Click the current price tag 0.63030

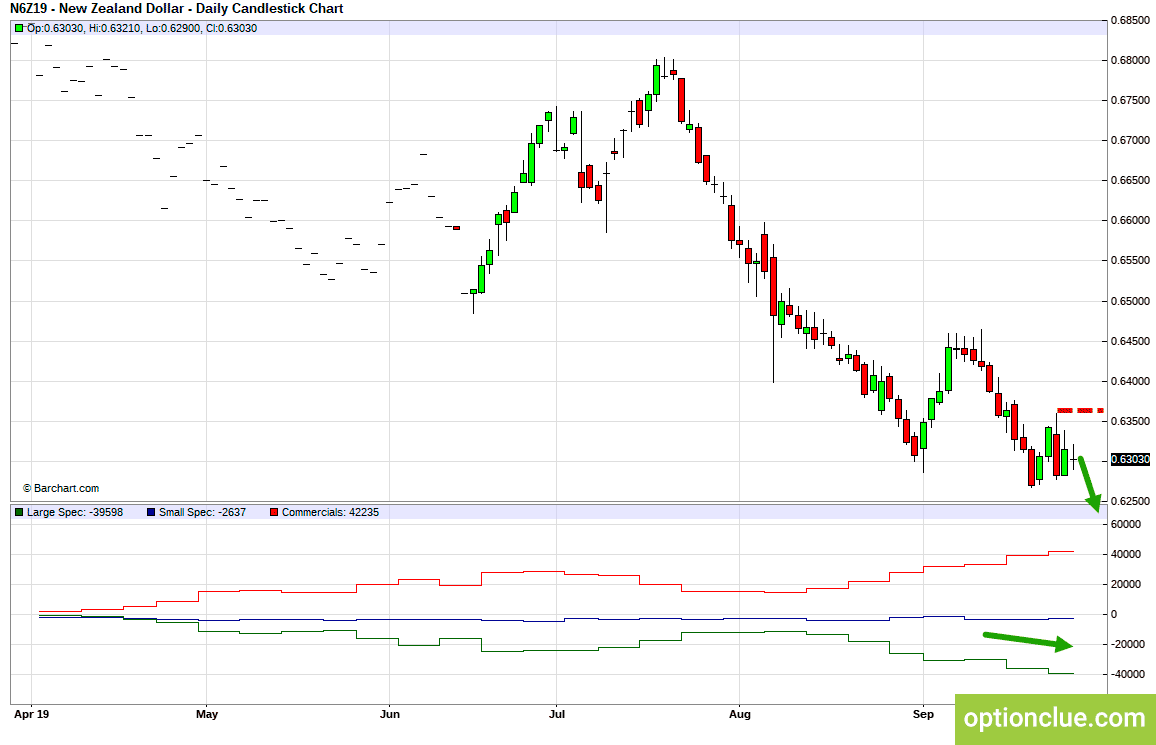pyautogui.click(x=1130, y=459)
